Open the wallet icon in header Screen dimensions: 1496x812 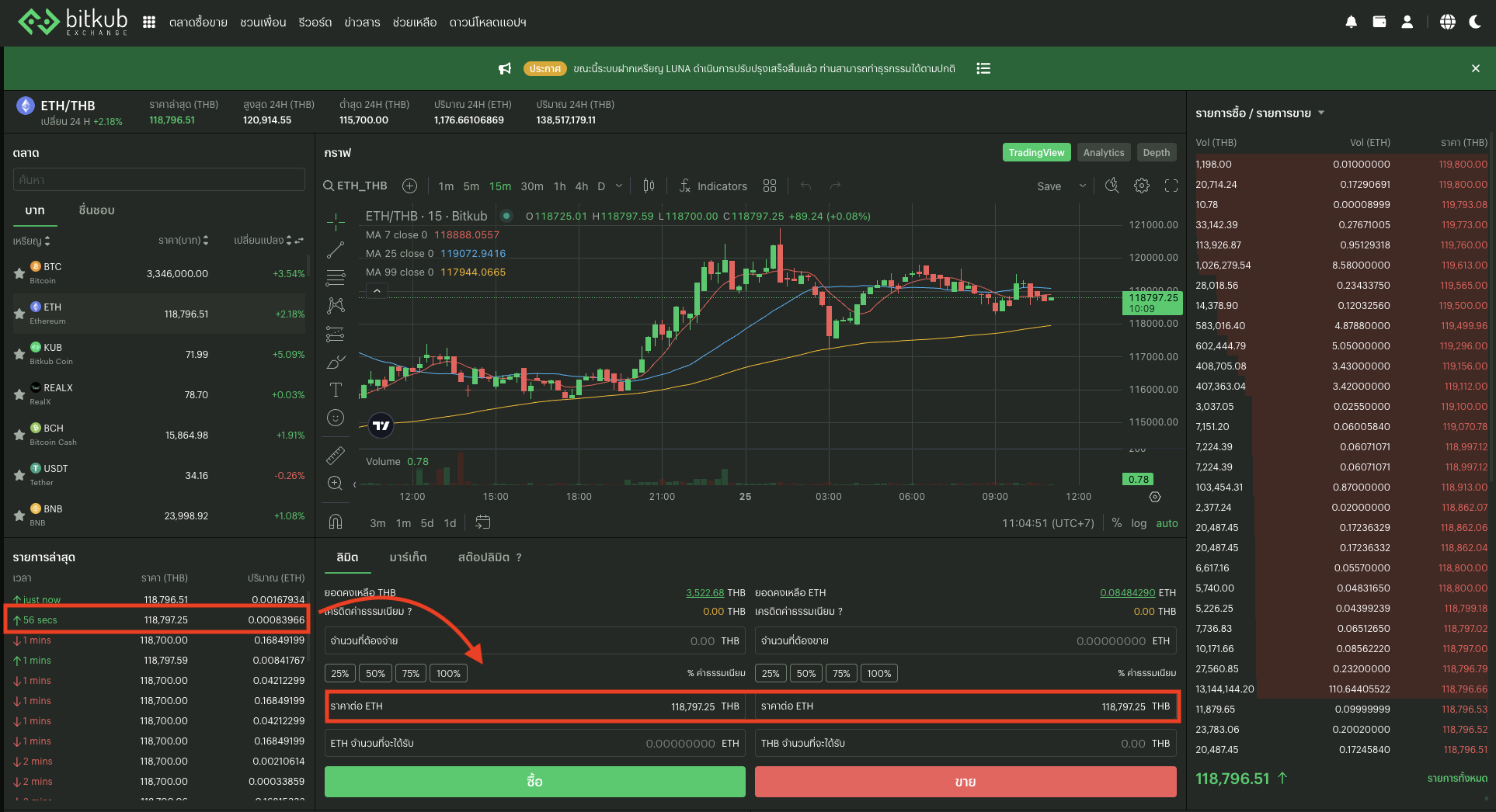tap(1379, 23)
